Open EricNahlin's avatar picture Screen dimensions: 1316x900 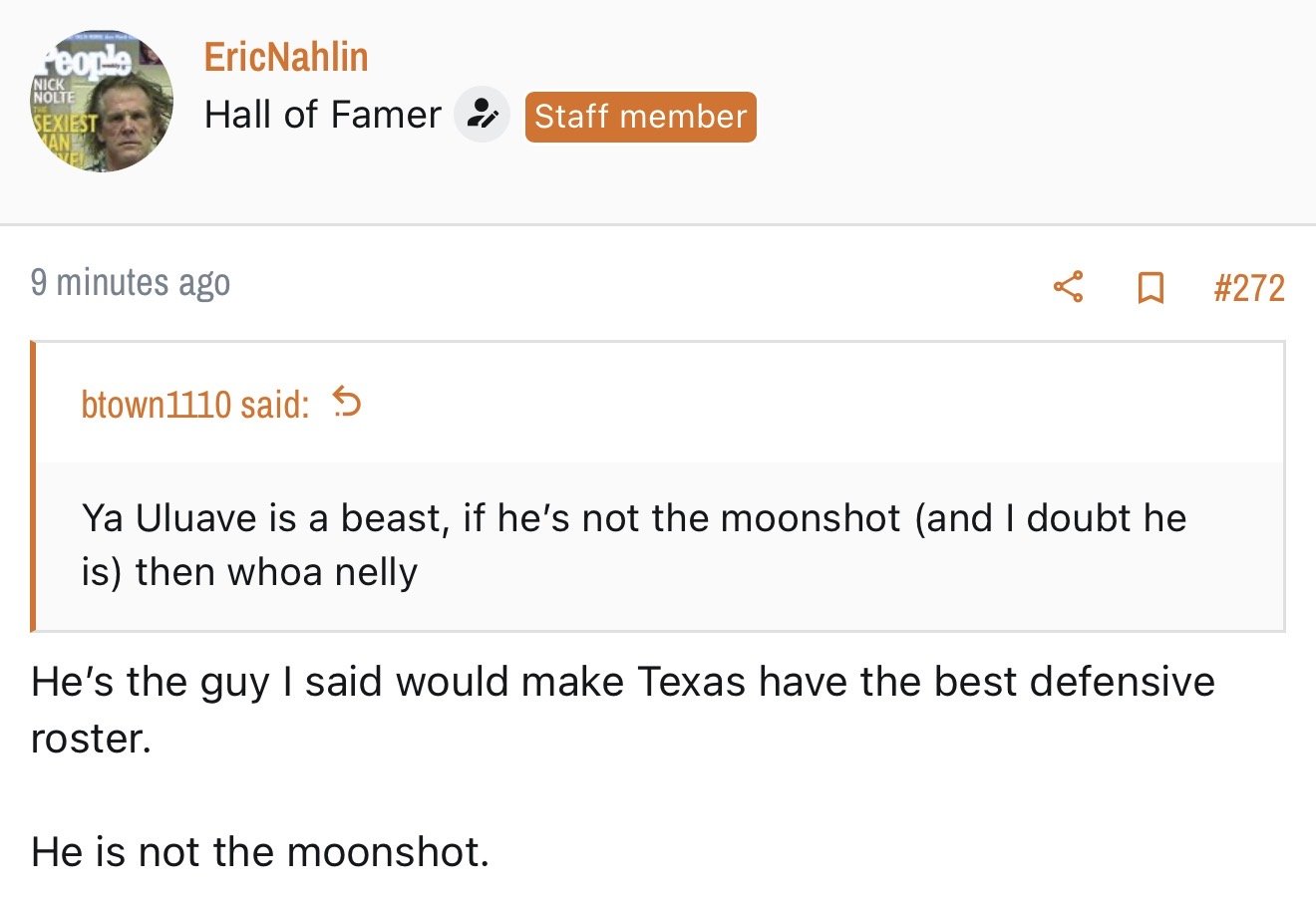pos(101,102)
